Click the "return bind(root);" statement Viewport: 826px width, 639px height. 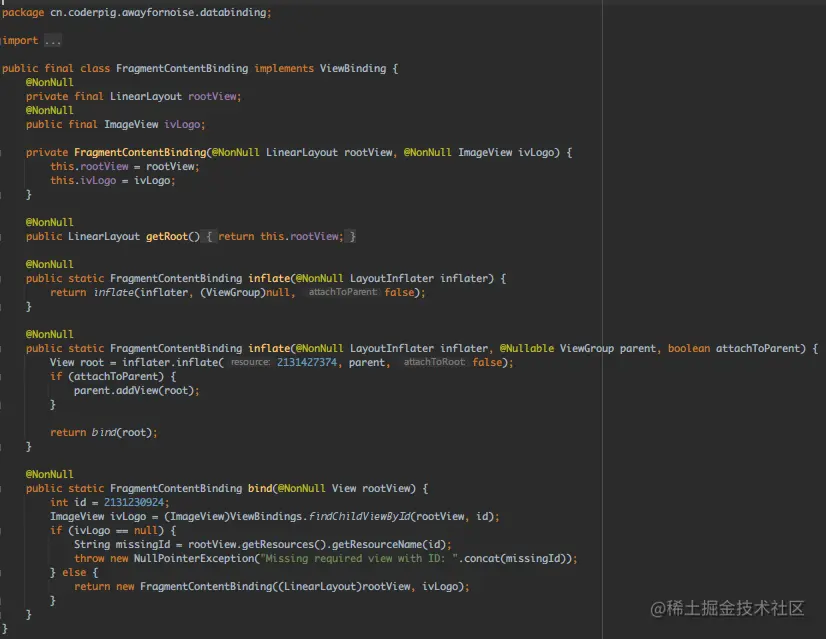(104, 432)
